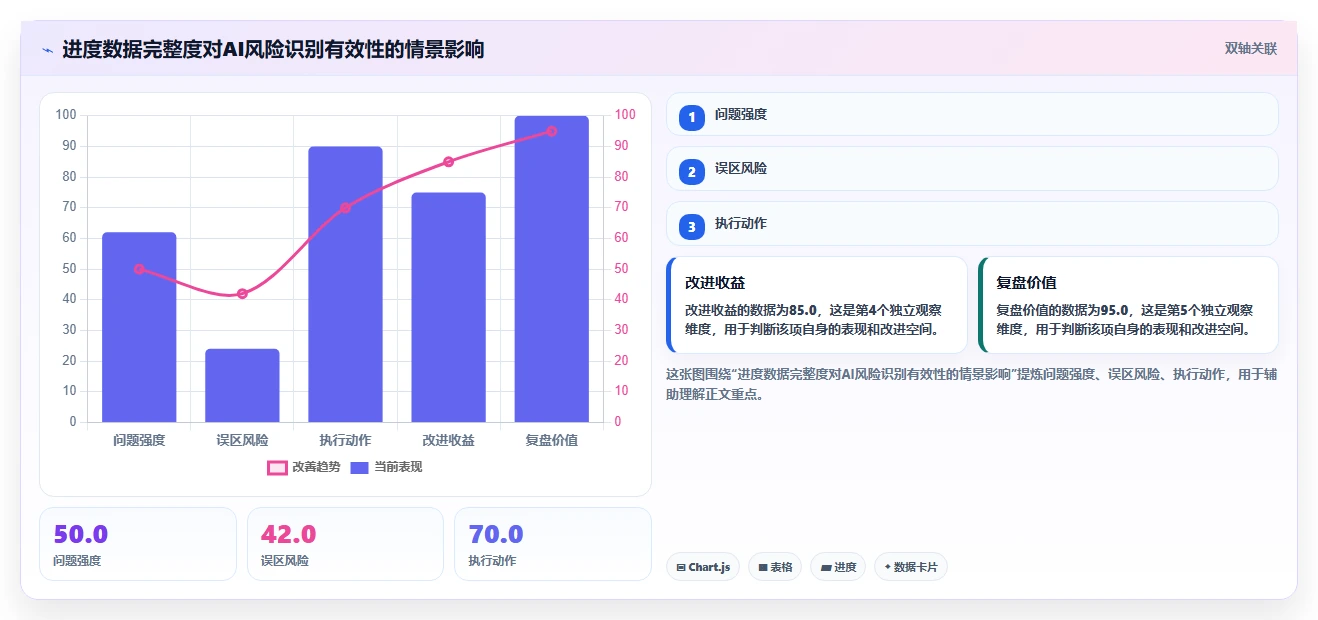Click the 进度 chip icon
The image size is (1318, 620).
tap(826, 567)
